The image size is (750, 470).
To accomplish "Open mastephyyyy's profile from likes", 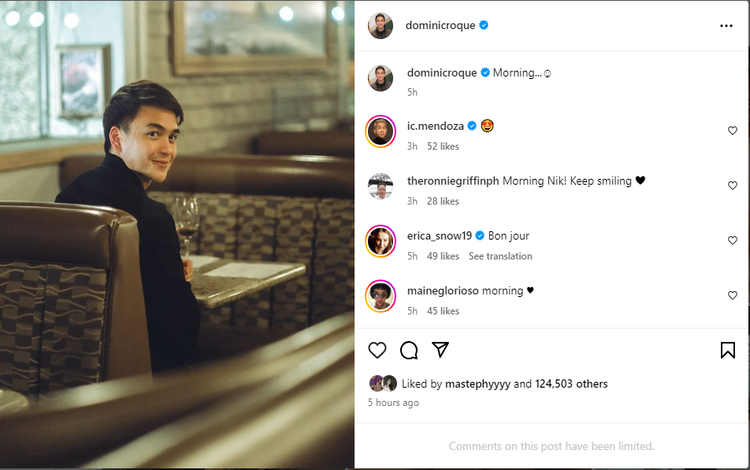I will pos(475,383).
